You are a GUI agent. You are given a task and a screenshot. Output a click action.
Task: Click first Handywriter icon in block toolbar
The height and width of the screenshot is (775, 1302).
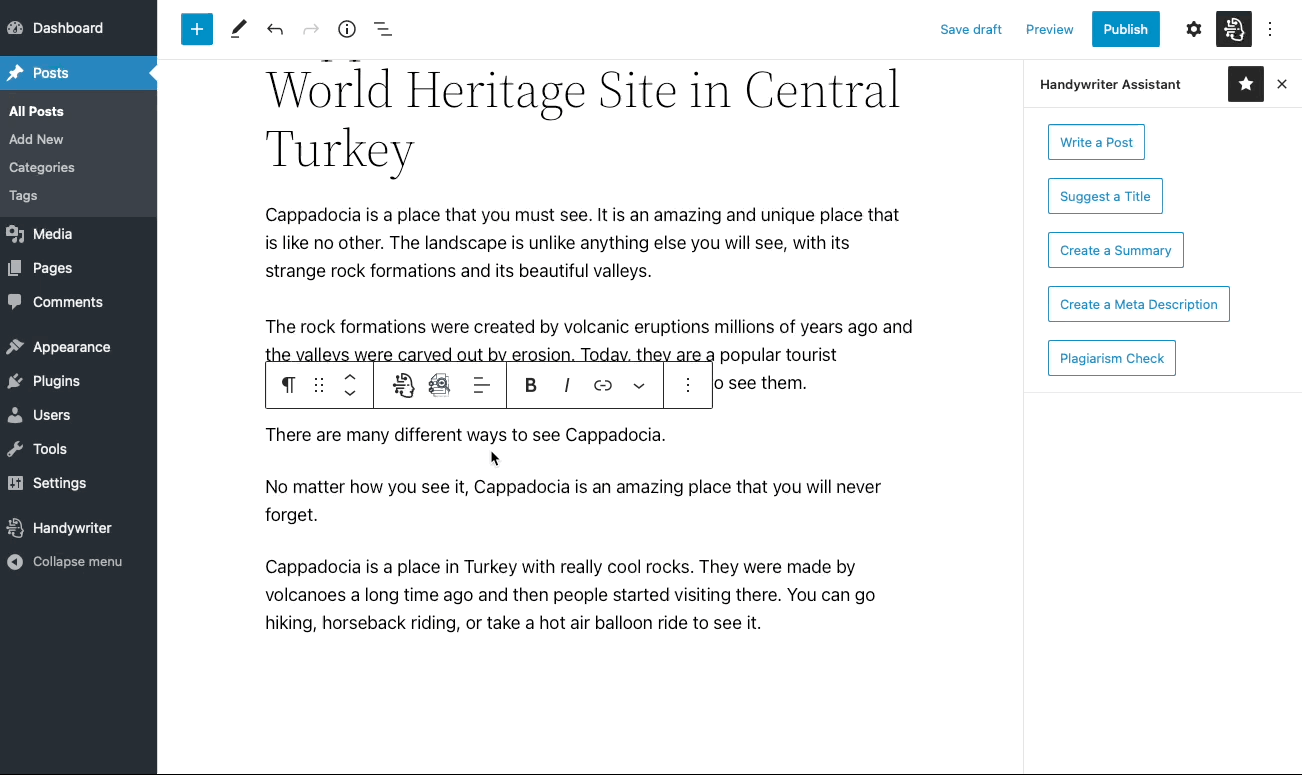pyautogui.click(x=403, y=385)
